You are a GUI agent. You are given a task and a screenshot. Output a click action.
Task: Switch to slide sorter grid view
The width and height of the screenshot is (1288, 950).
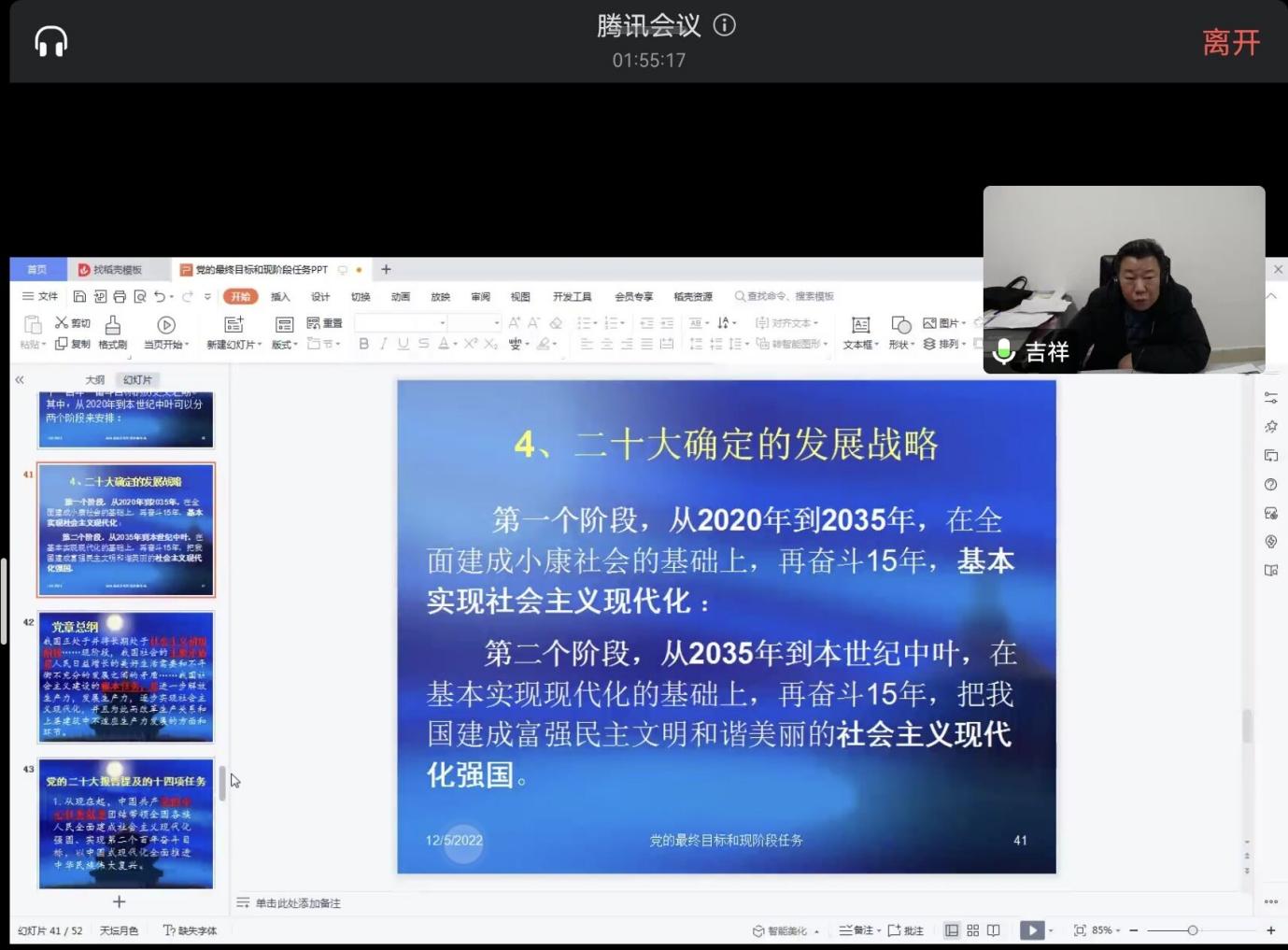point(972,930)
